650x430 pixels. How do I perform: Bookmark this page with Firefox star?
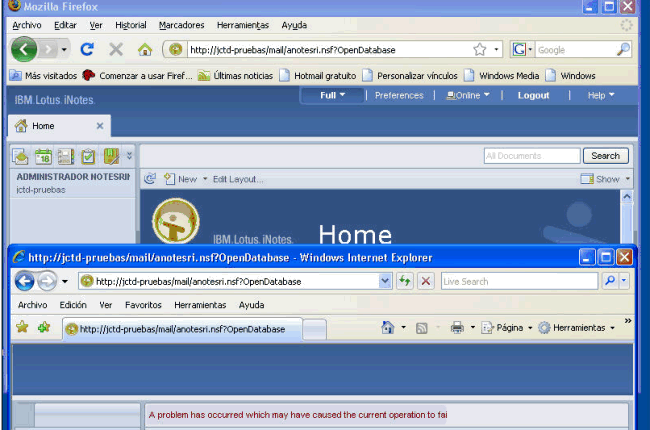click(480, 49)
